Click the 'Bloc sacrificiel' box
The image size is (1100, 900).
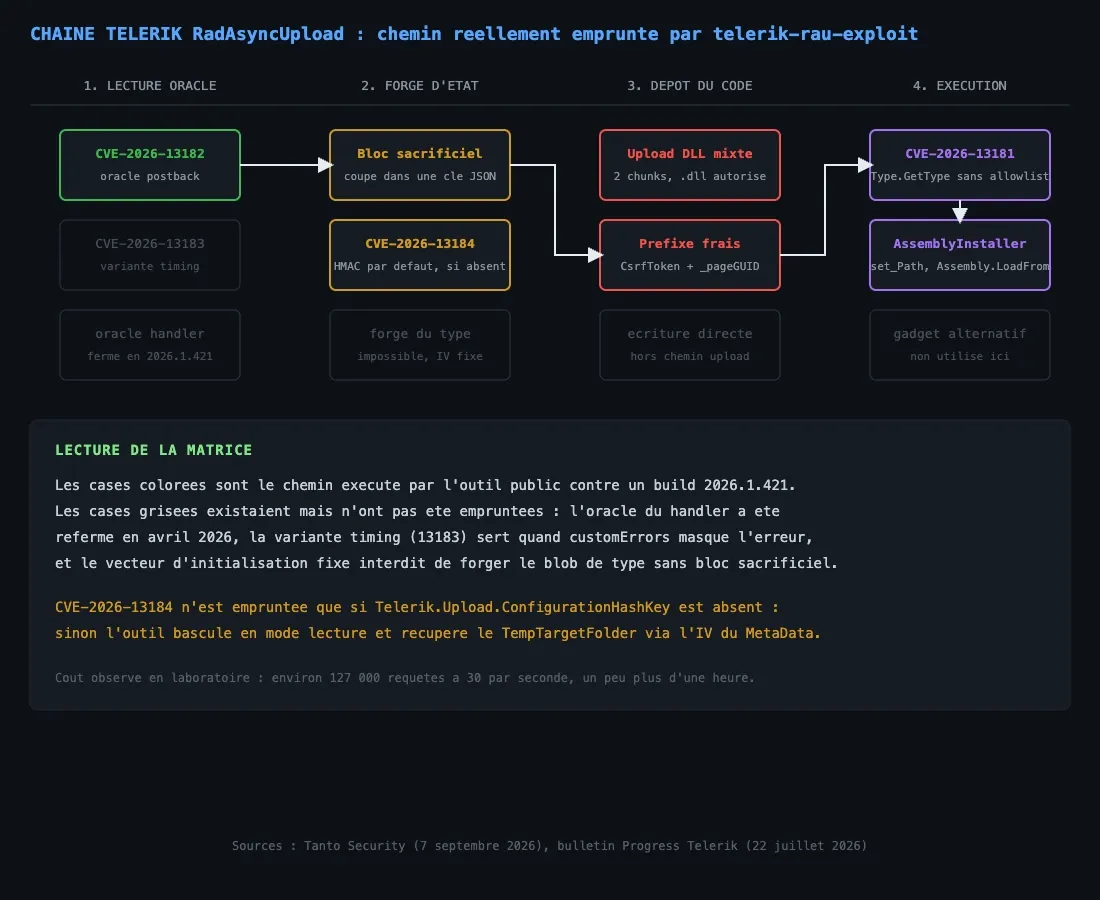420,165
